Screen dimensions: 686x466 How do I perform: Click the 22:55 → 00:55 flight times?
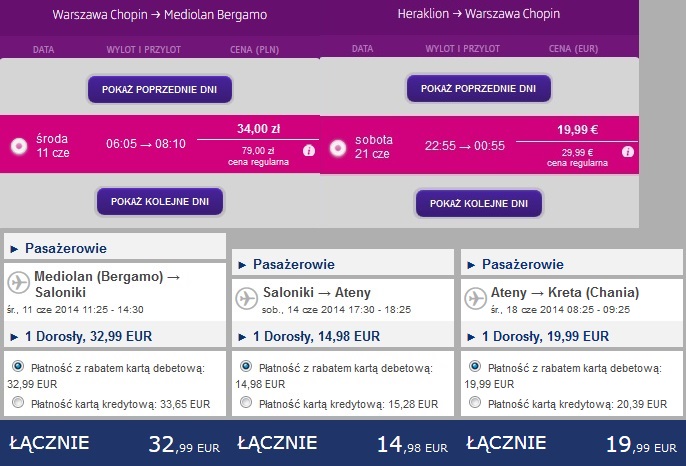[x=465, y=145]
